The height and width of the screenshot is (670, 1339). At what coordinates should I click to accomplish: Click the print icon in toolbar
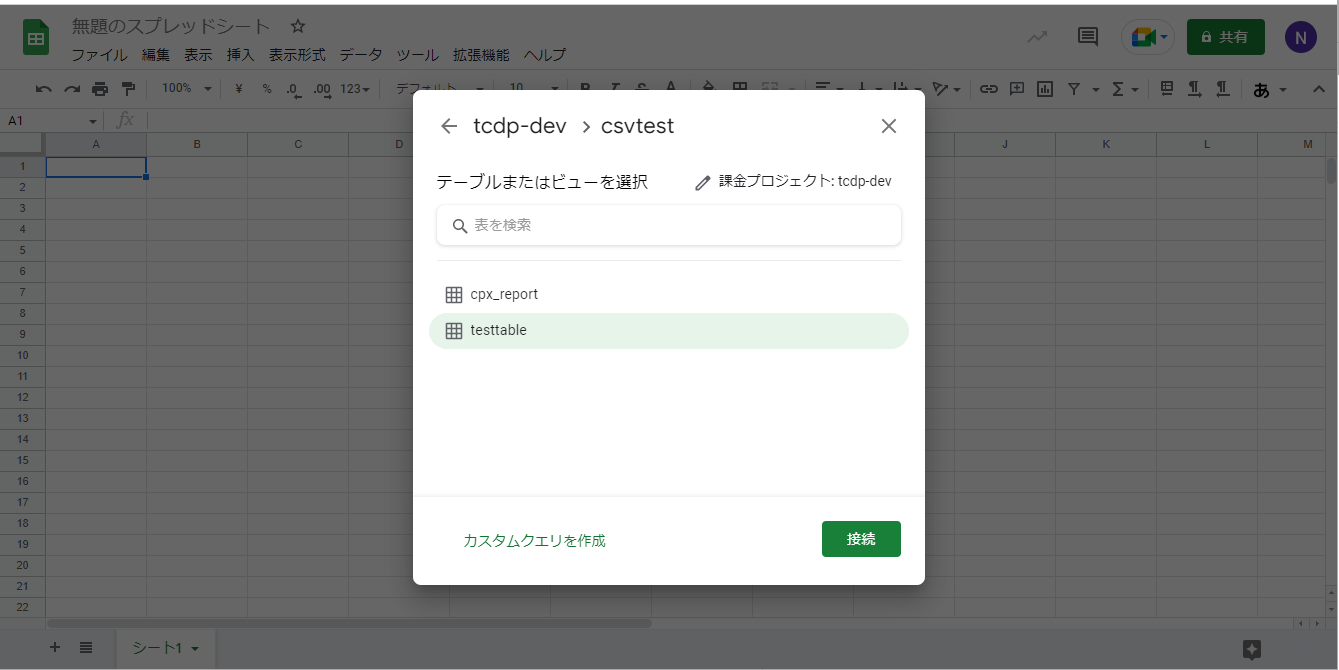tap(100, 89)
